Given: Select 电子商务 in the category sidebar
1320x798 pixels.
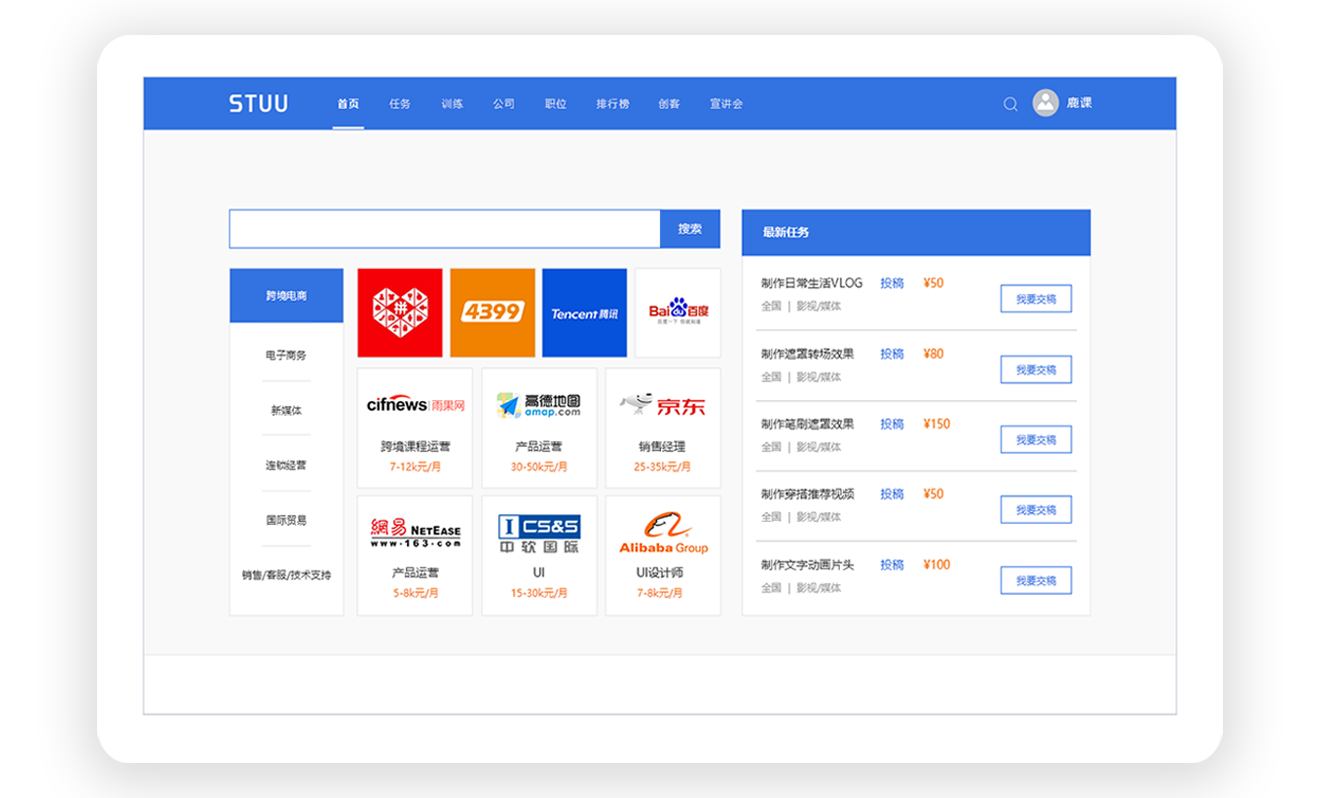Looking at the screenshot, I should pos(286,355).
